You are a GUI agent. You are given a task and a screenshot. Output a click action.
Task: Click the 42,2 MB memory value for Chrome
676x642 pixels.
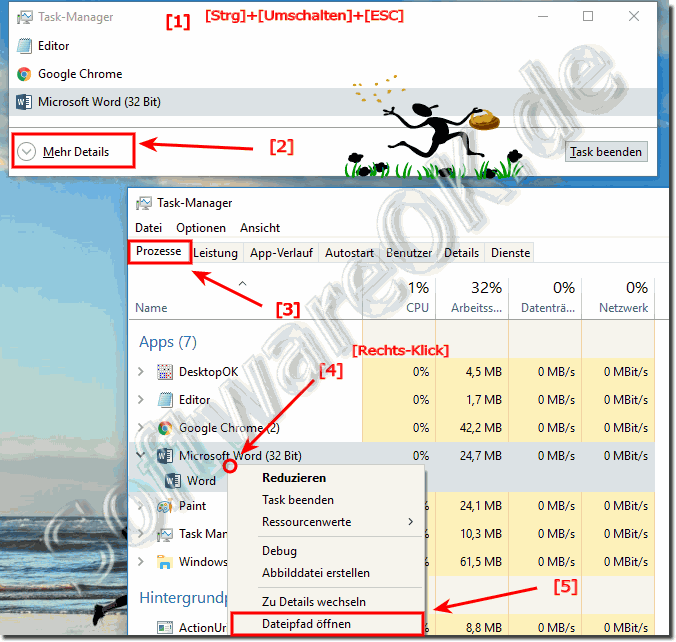coord(481,428)
